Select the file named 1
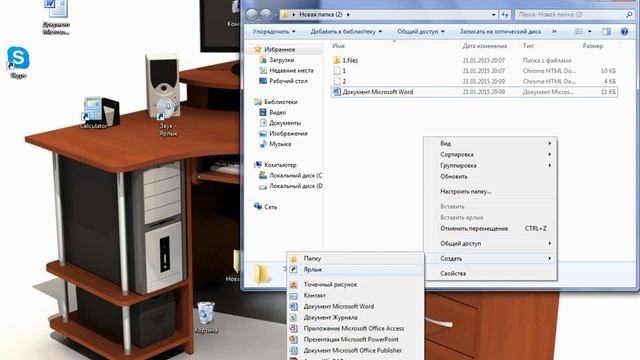Image resolution: width=640 pixels, height=360 pixels. tap(474, 71)
